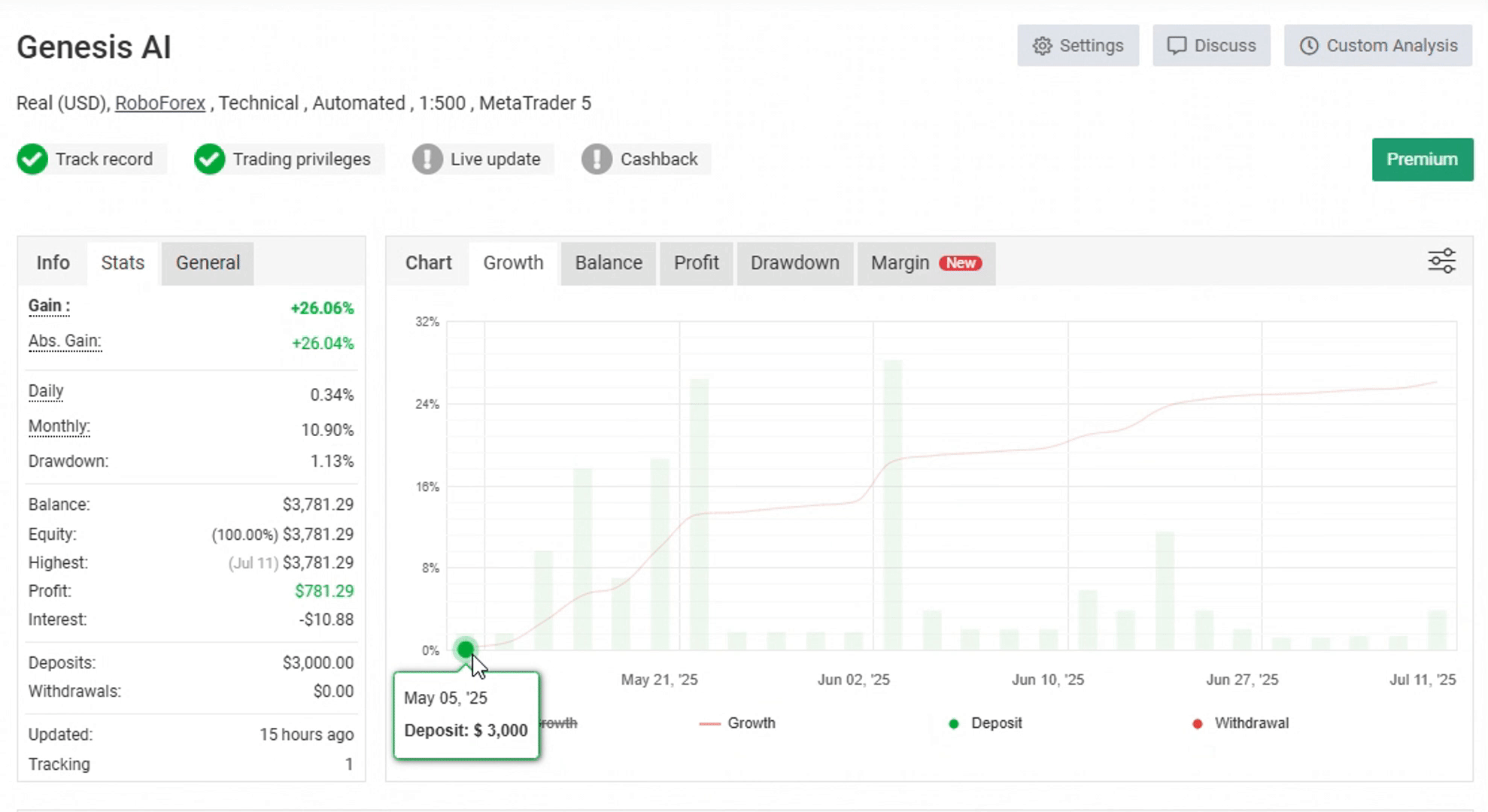
Task: Click the Trading privileges green checkmark
Action: [x=209, y=159]
